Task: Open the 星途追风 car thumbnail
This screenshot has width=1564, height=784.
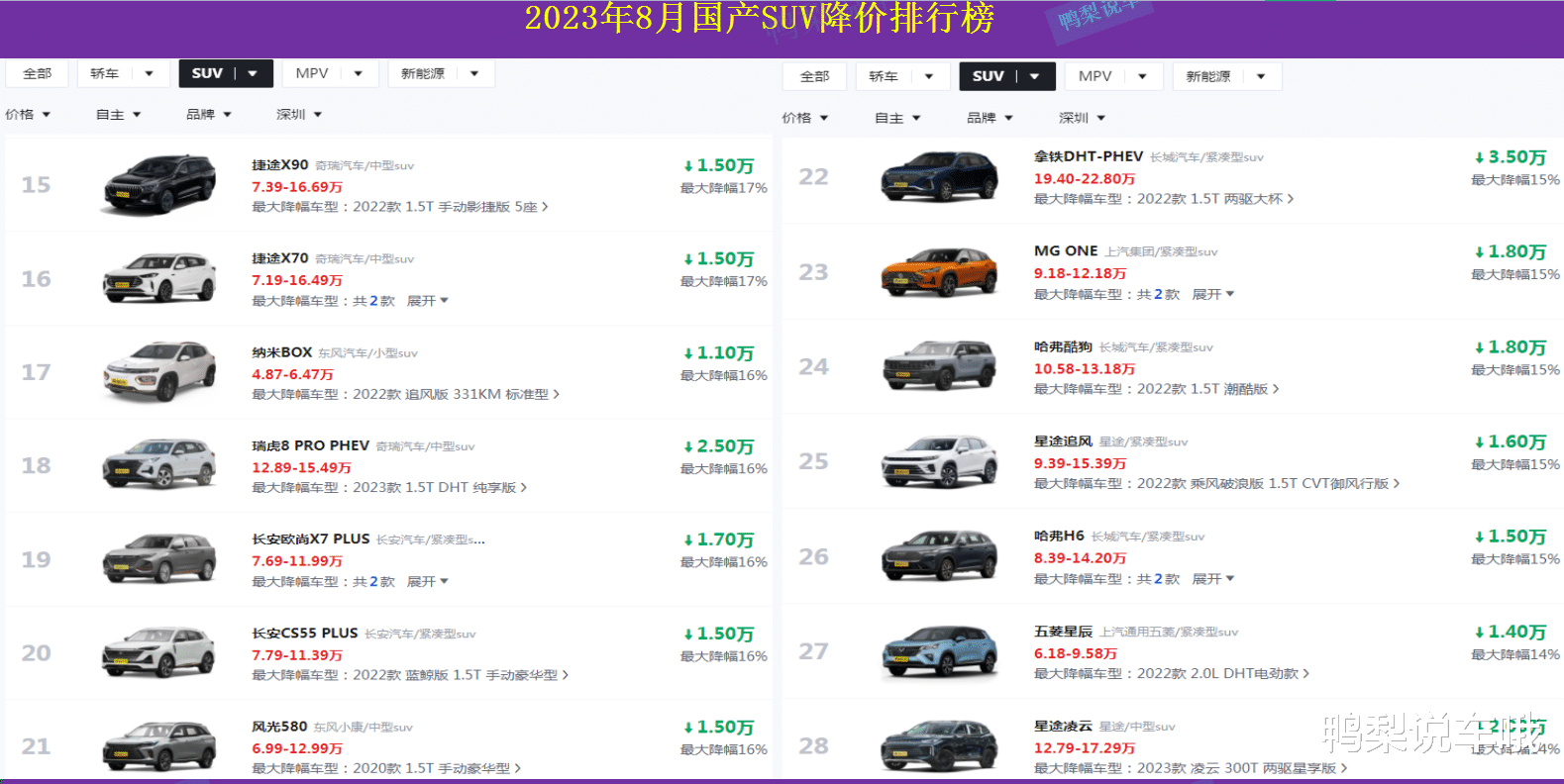Action: 939,461
